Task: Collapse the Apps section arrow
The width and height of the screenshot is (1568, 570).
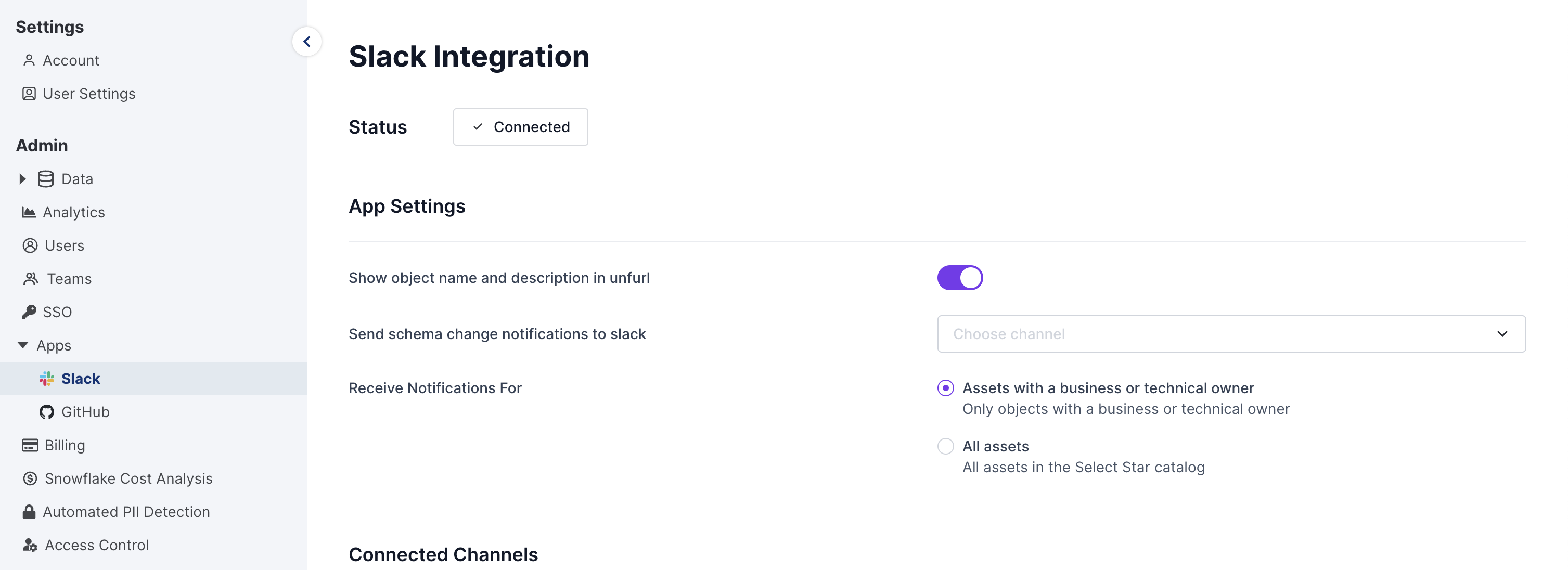Action: (x=22, y=345)
